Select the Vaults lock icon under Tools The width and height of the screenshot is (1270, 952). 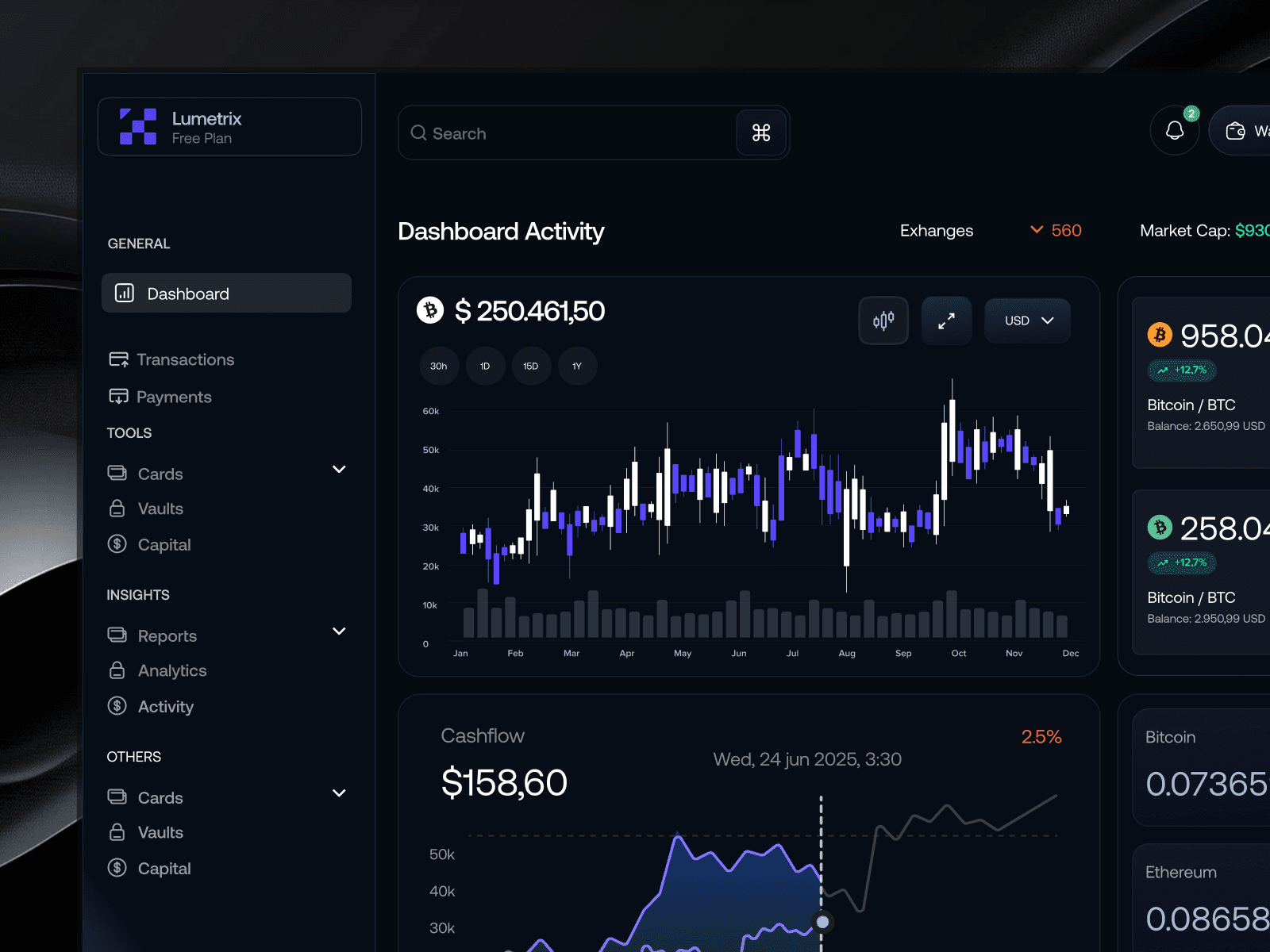[117, 509]
